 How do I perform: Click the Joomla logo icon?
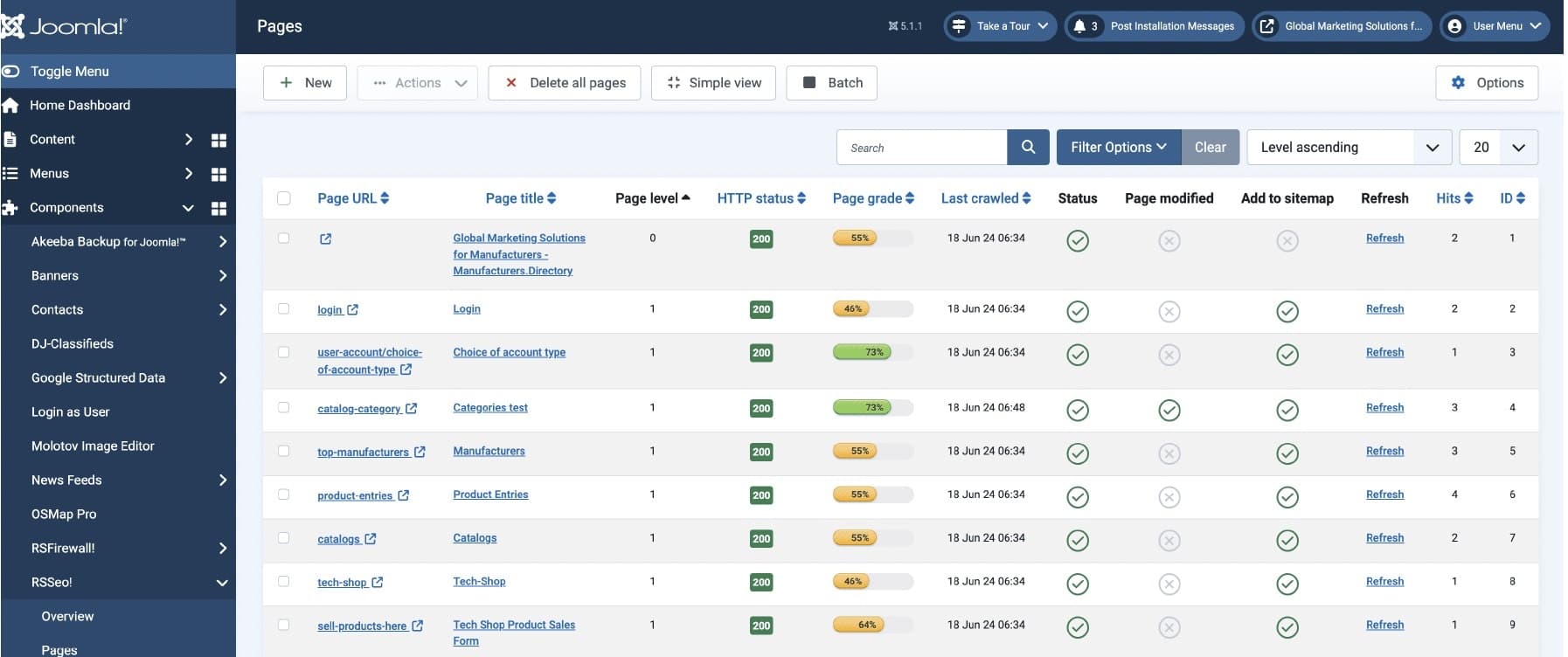(x=12, y=26)
